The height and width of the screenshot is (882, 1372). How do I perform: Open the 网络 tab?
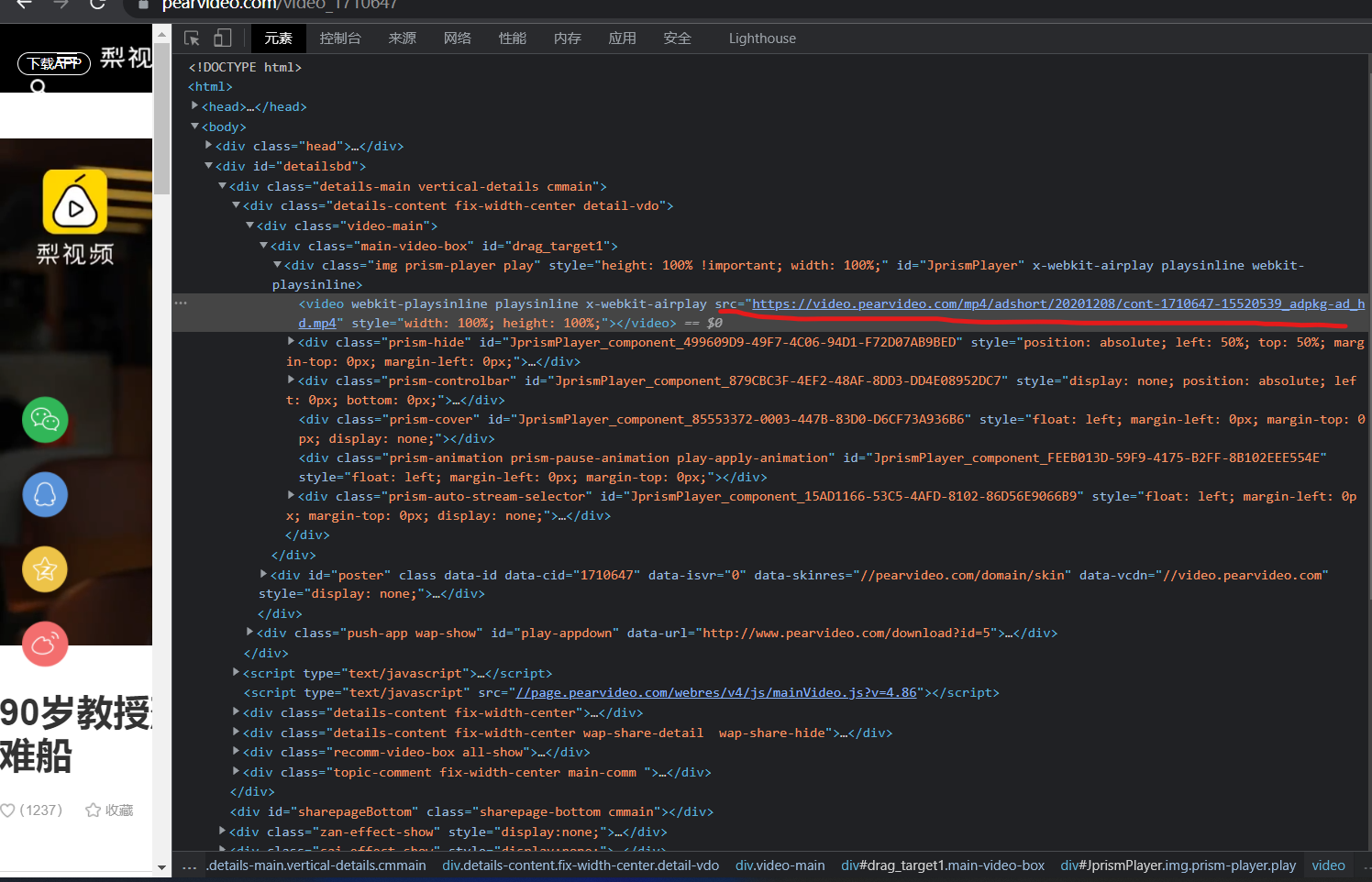457,39
